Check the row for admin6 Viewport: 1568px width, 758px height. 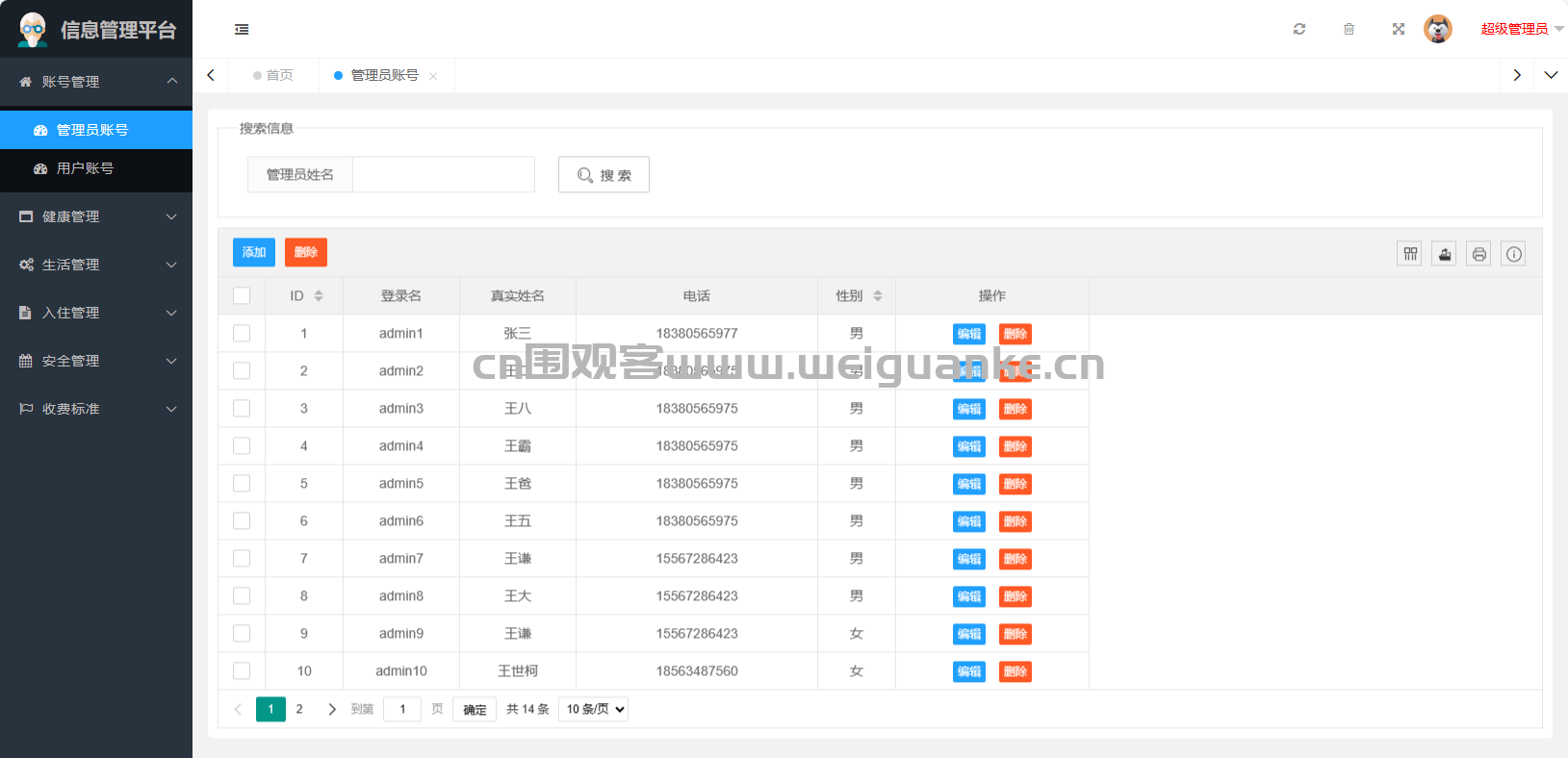point(242,521)
